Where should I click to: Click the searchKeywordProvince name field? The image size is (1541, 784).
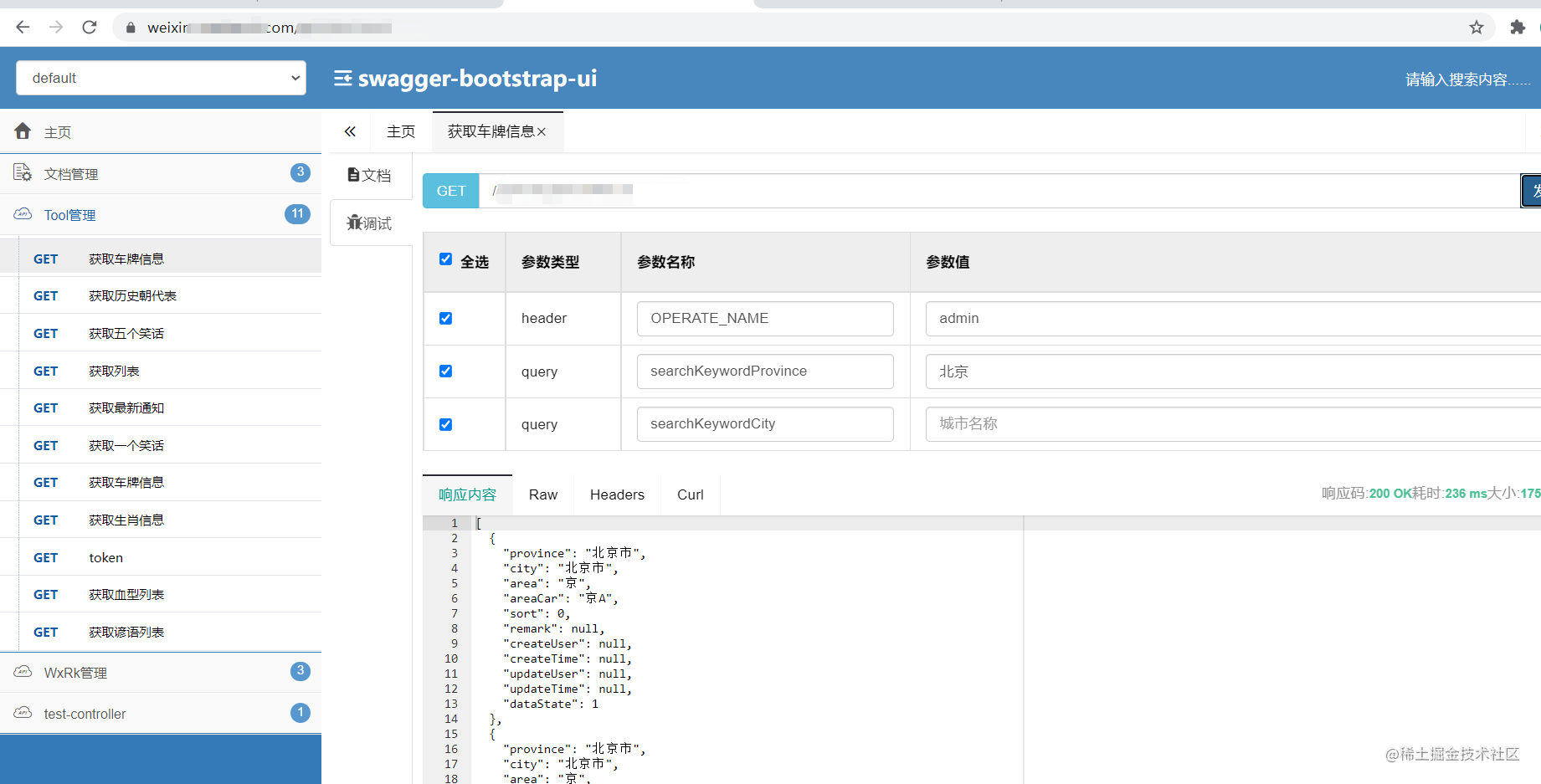tap(765, 371)
